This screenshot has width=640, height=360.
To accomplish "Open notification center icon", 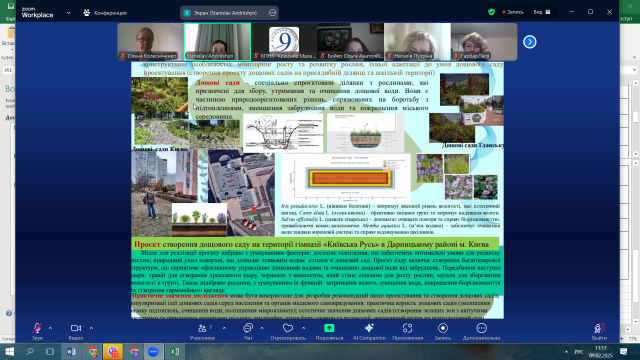I will 624,351.
